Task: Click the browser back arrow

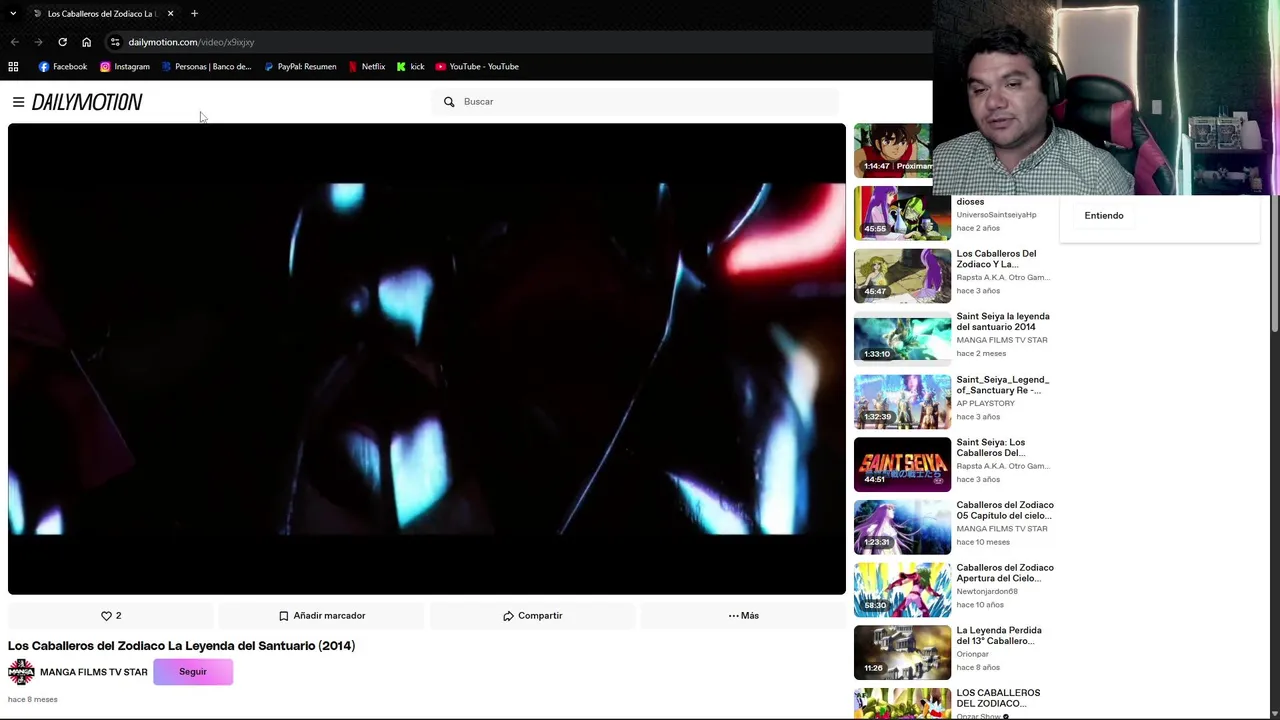Action: (x=14, y=42)
